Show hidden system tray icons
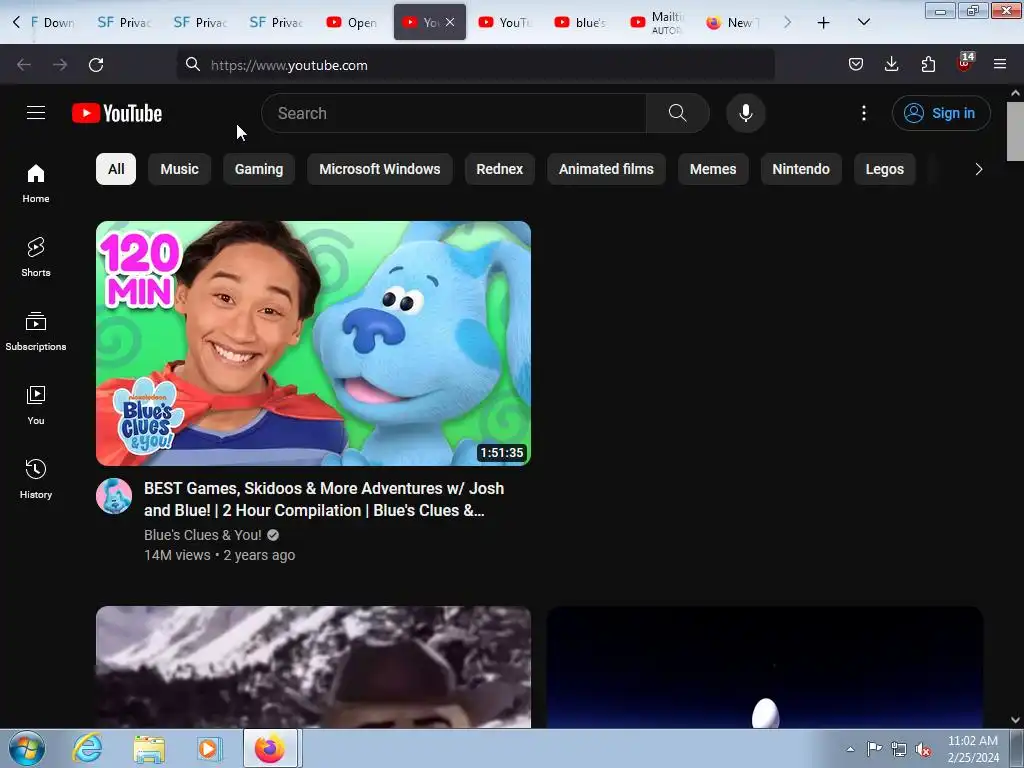Screen dimensions: 1024x768 (850, 749)
